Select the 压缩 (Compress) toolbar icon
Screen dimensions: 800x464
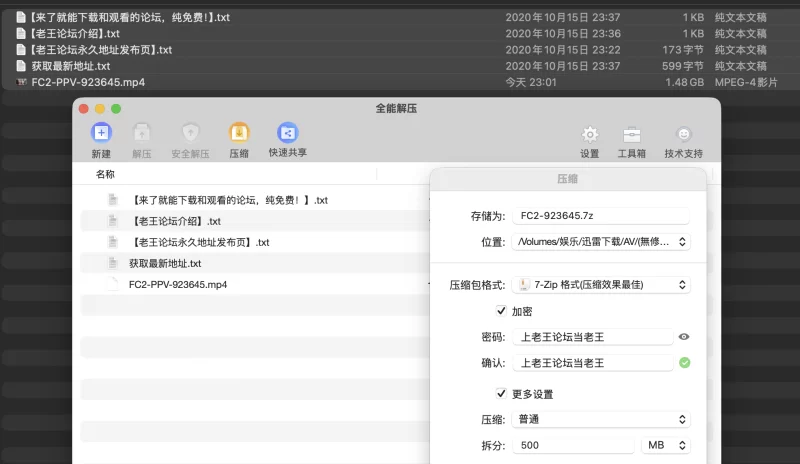point(238,133)
